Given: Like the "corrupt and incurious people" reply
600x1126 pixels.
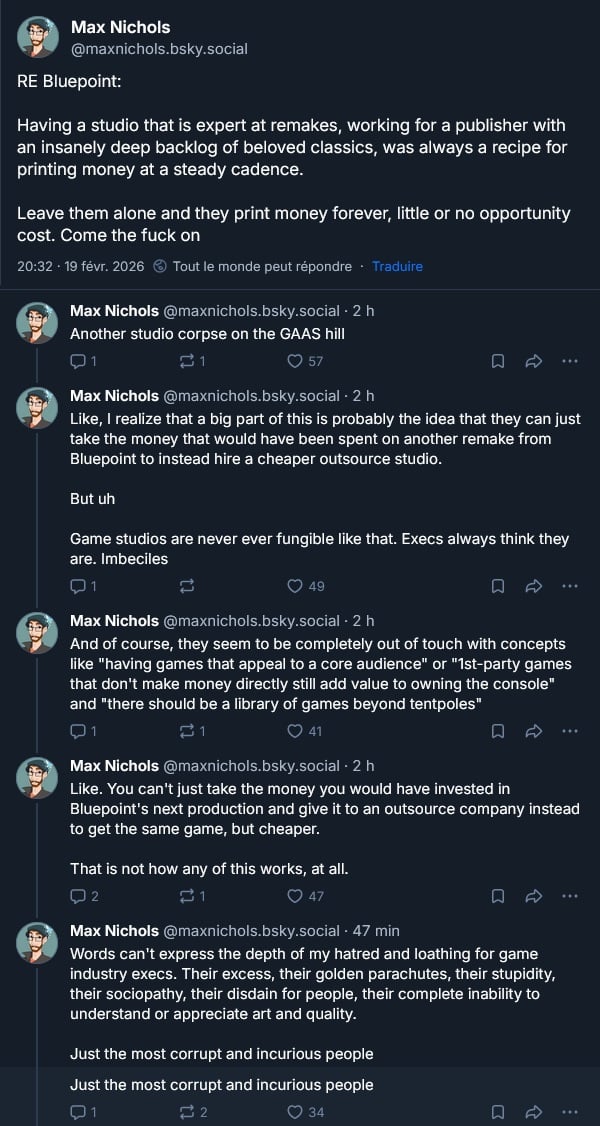Looking at the screenshot, I should click(295, 1112).
